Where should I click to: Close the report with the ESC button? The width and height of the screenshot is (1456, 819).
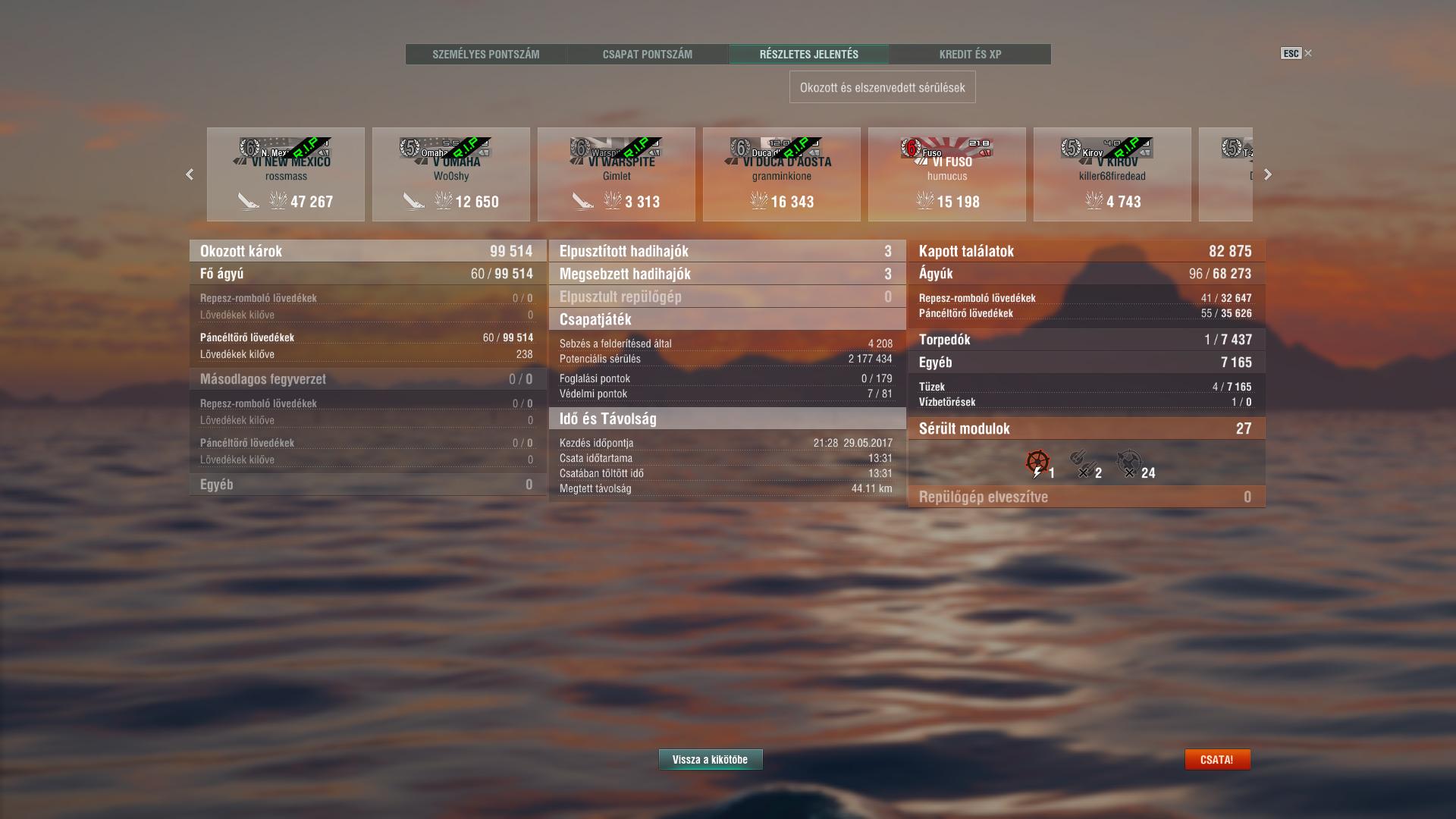click(x=1296, y=53)
